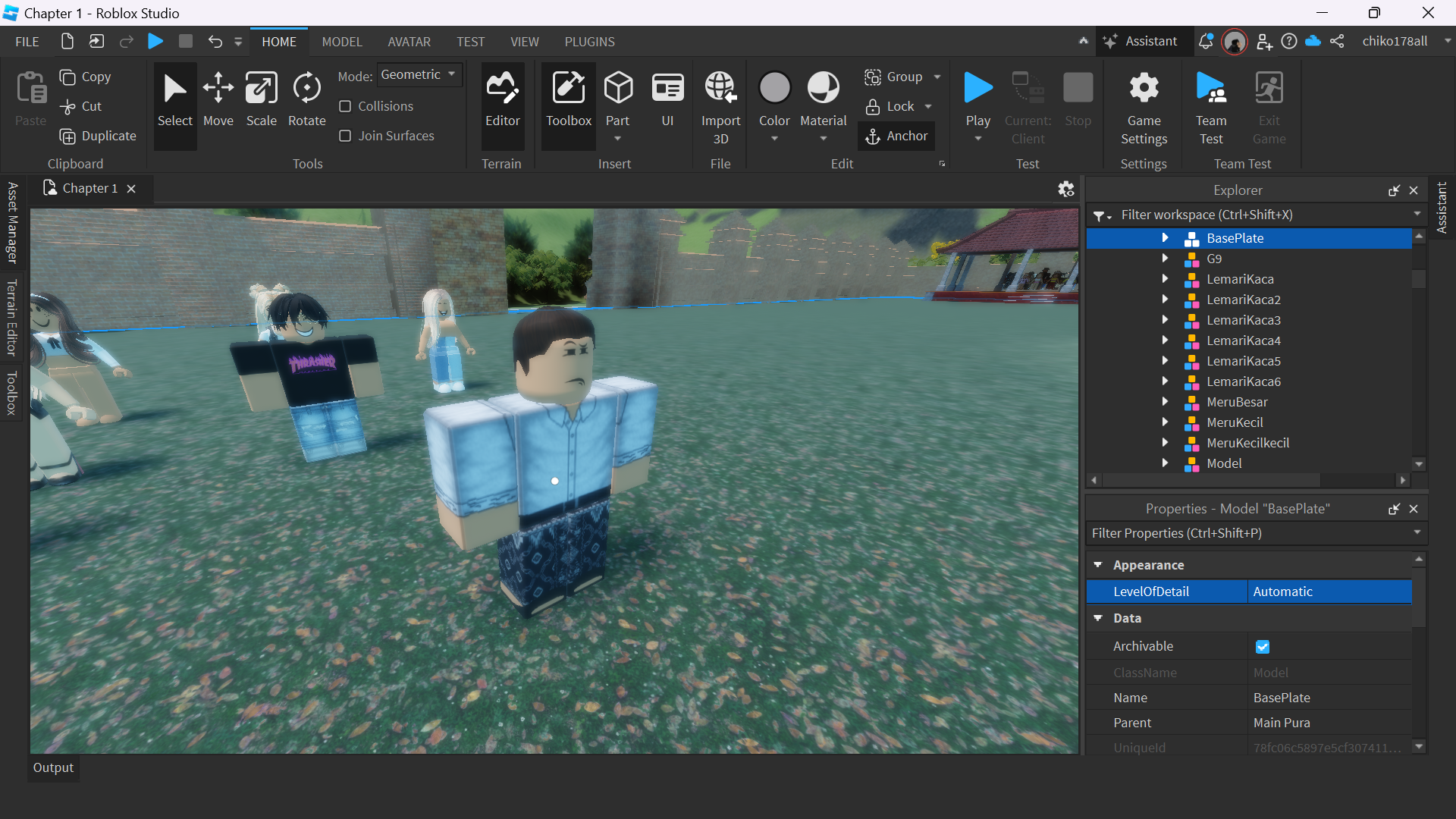Select the Rotate tool
Screen dimensions: 1456x819
coord(306,99)
